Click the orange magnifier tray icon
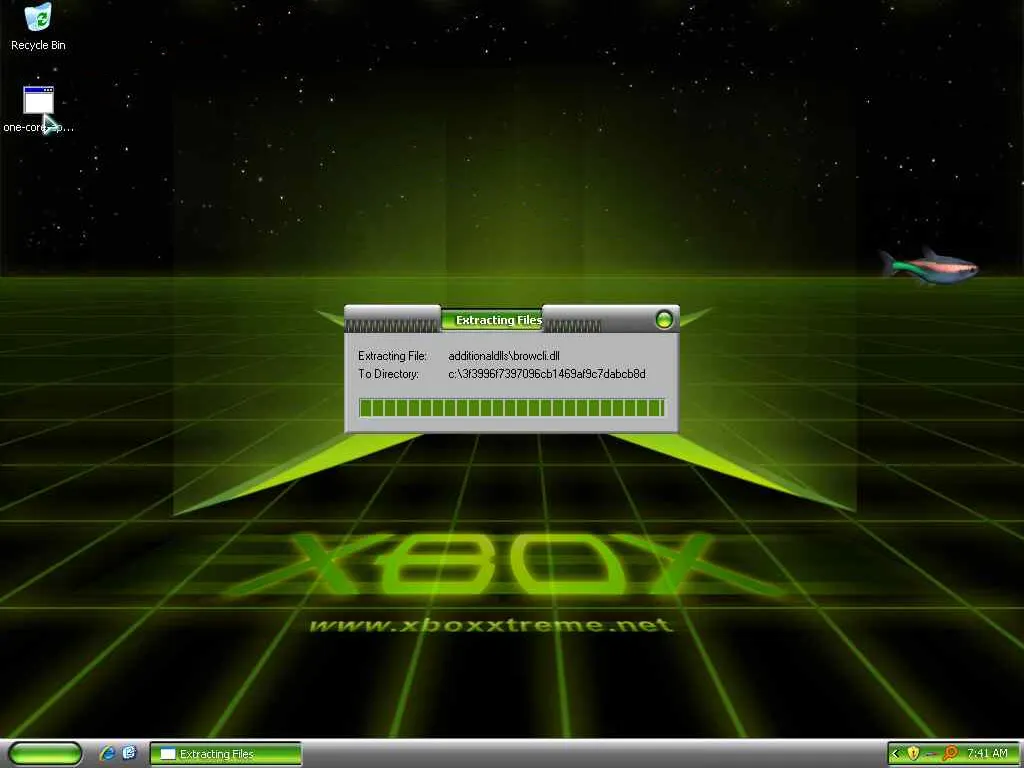The image size is (1024, 768). click(950, 754)
